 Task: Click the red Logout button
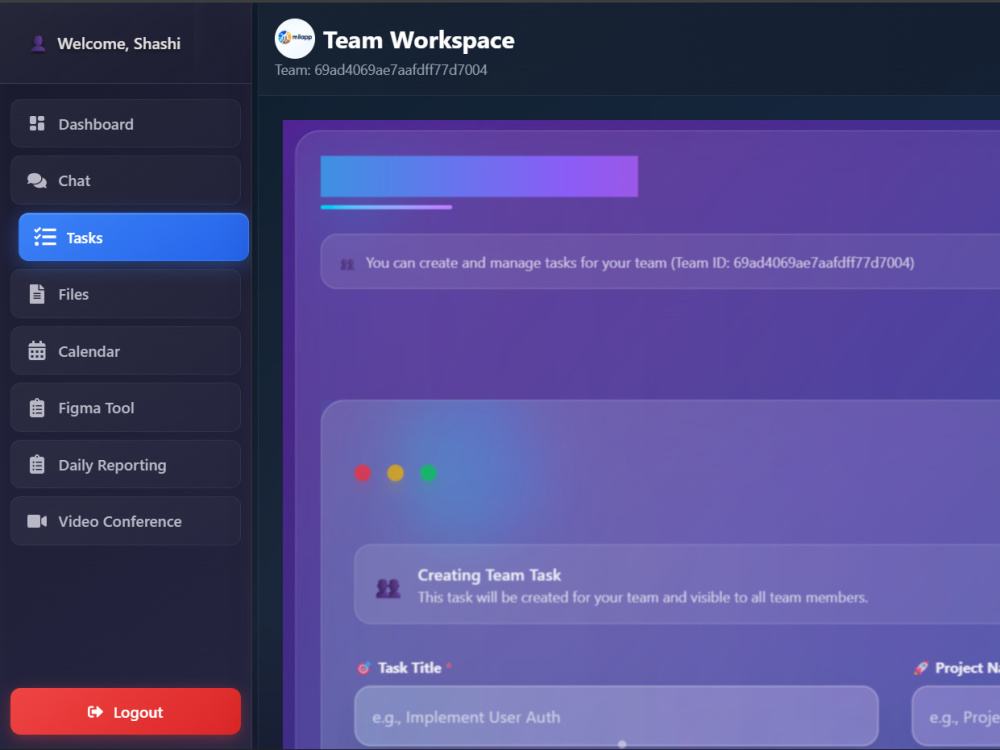point(126,712)
